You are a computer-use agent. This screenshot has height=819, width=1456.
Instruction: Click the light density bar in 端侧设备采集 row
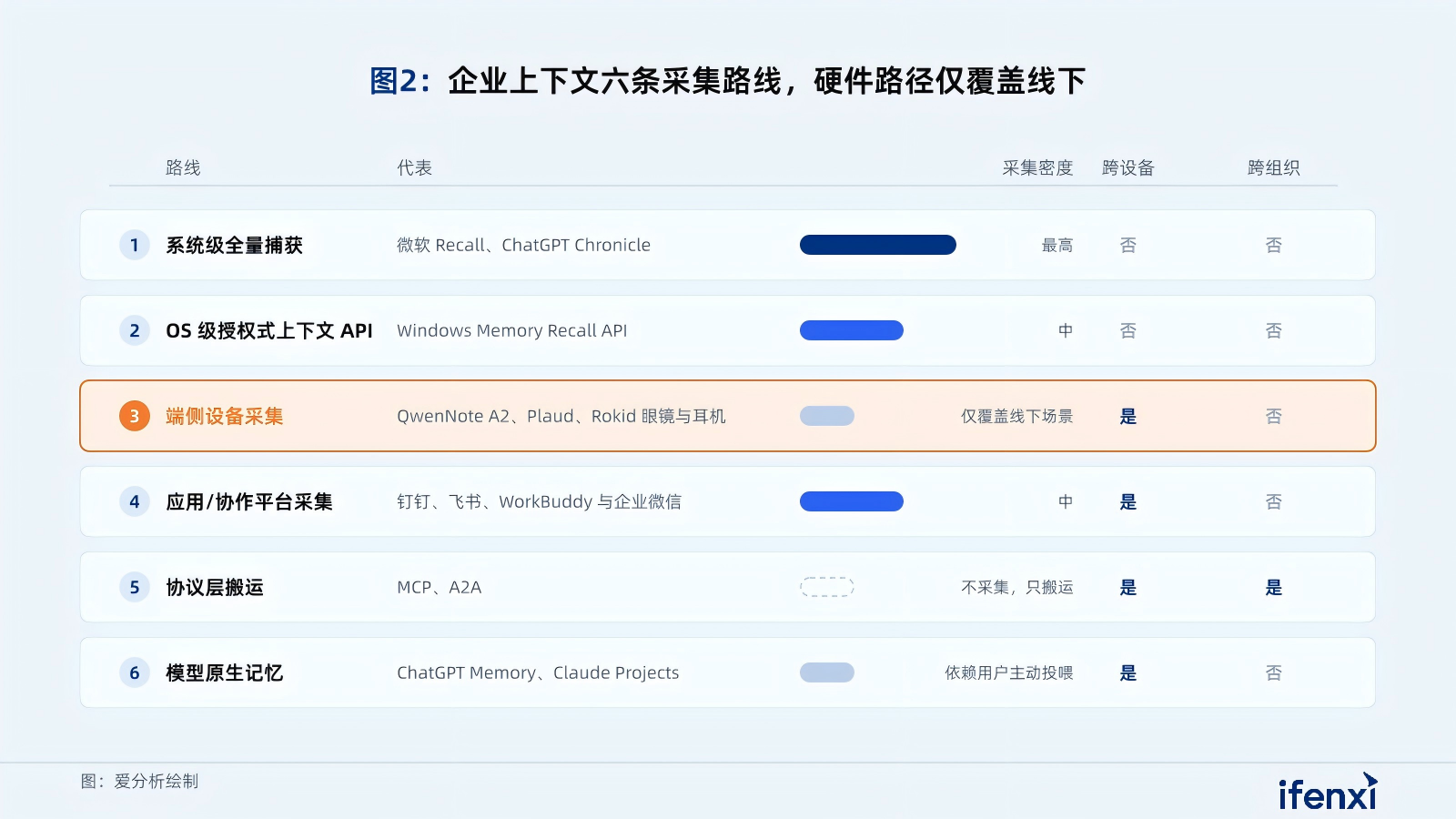[x=827, y=416]
